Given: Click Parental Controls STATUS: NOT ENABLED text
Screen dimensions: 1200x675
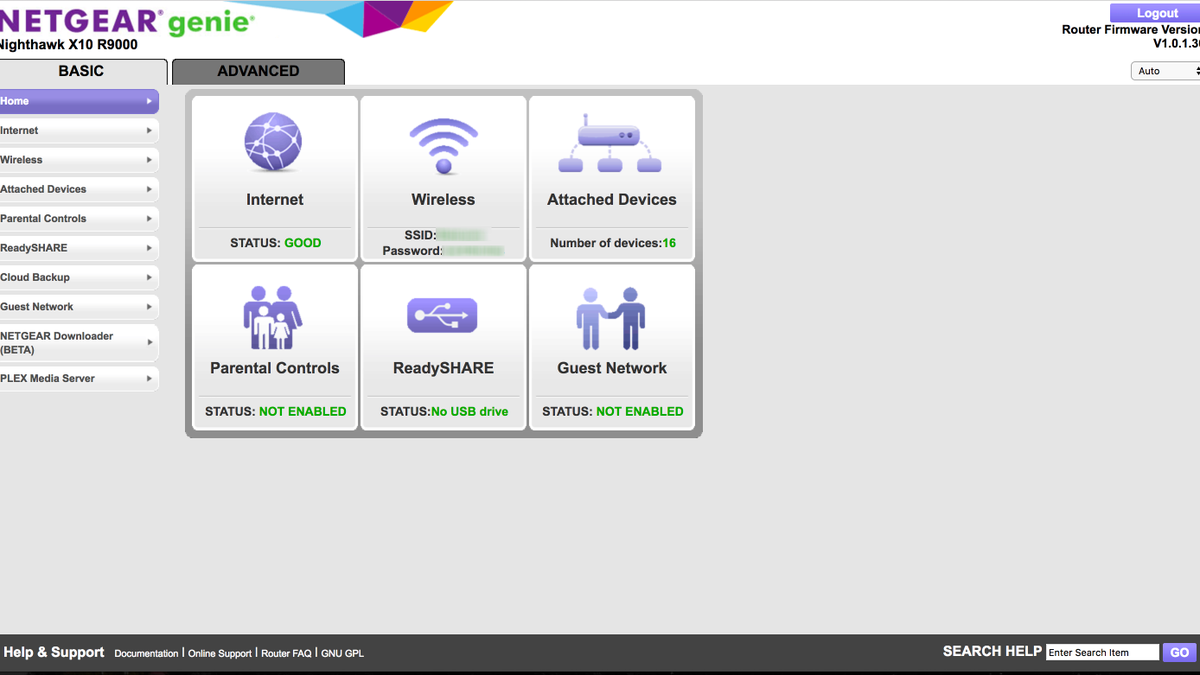Looking at the screenshot, I should (275, 411).
